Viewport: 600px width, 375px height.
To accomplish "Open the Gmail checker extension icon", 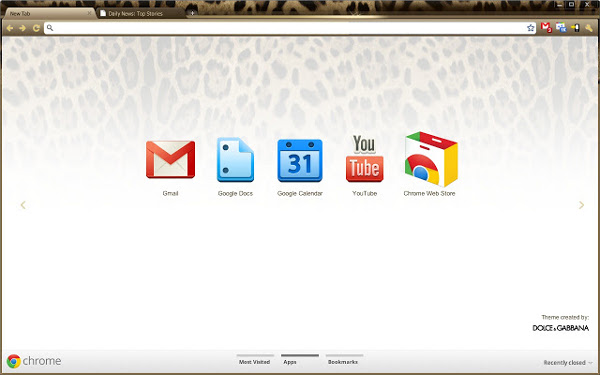I will (546, 28).
